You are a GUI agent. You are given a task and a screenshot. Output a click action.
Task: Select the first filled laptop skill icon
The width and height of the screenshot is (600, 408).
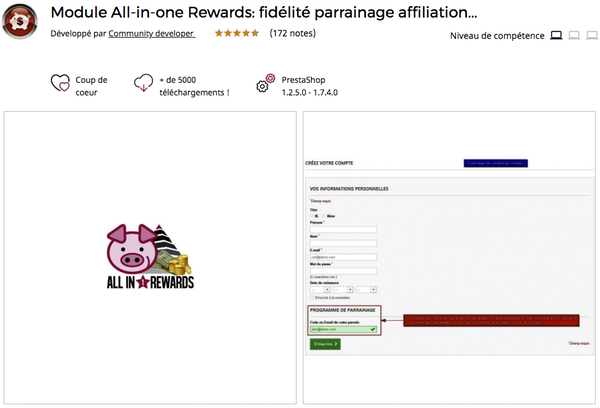(x=556, y=36)
